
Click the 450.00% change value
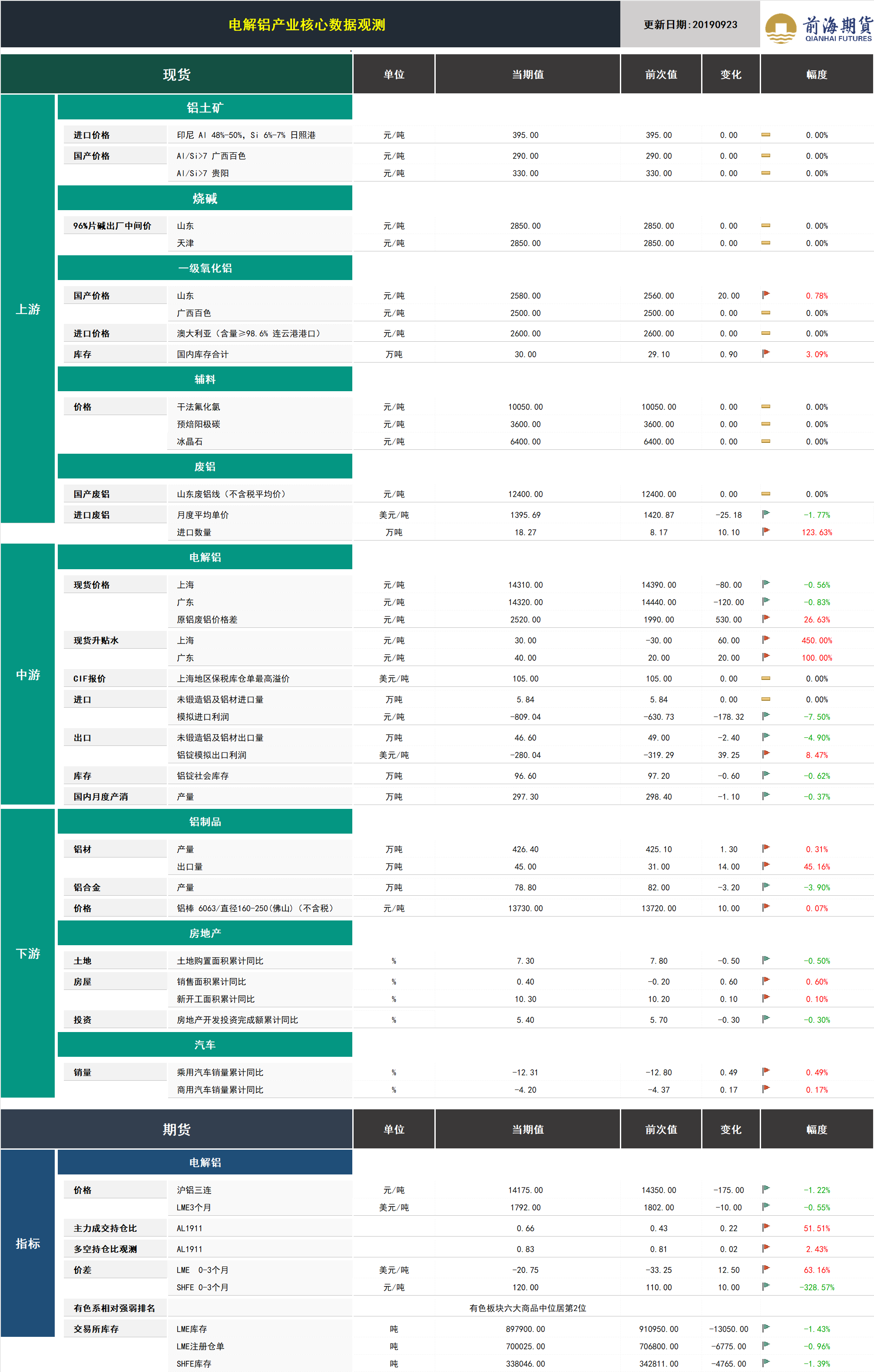(x=817, y=640)
